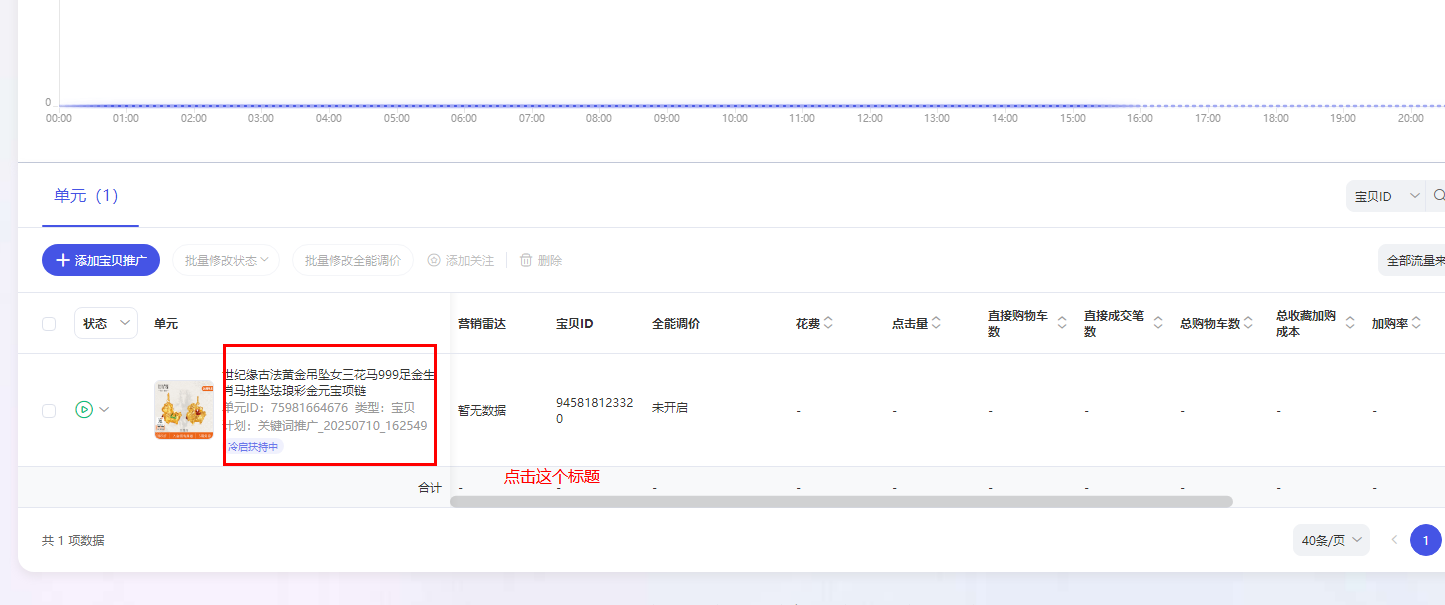Switch to the 单元 (1) tab

click(x=86, y=196)
